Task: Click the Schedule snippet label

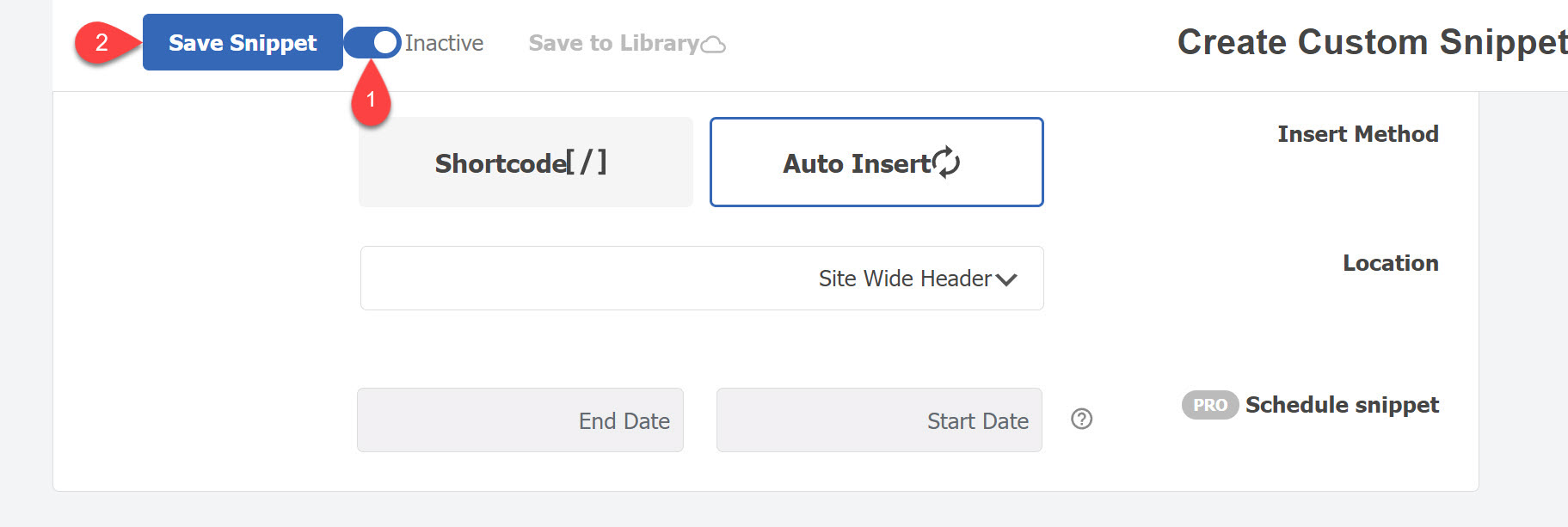Action: point(1342,405)
